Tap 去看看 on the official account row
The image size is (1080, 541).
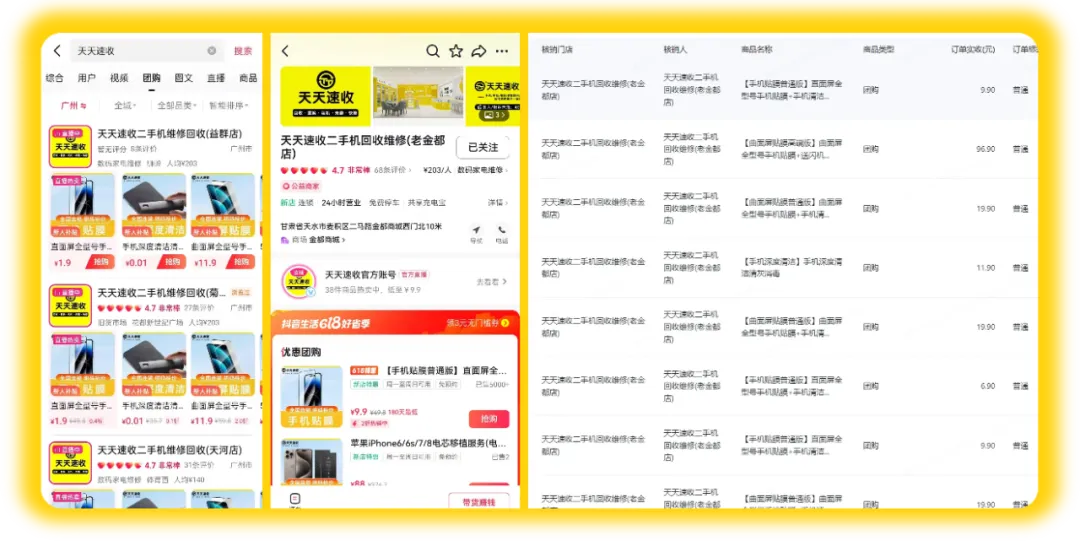[x=492, y=282]
